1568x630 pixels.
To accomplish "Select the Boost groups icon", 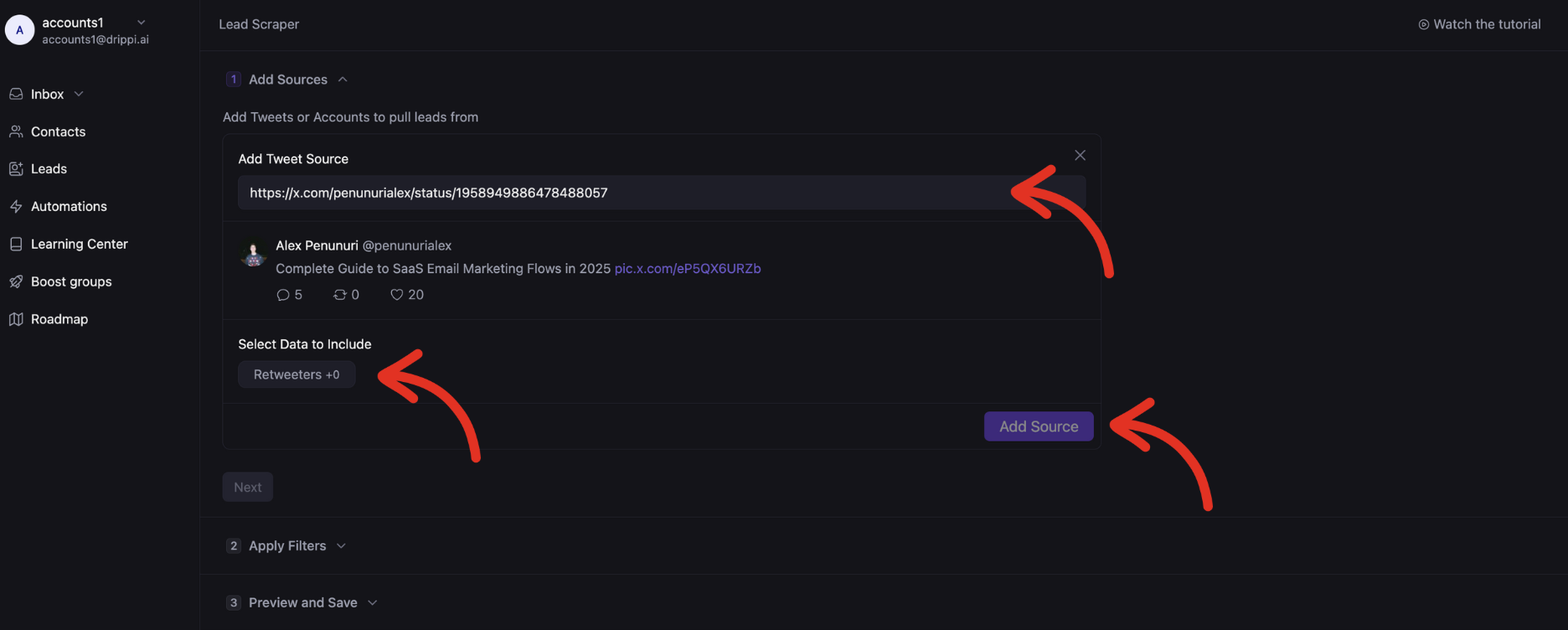I will pyautogui.click(x=17, y=281).
